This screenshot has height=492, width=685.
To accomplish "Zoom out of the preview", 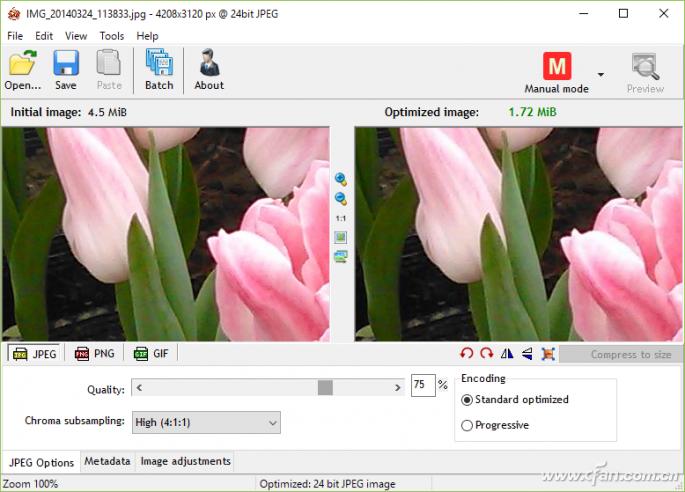I will tap(341, 198).
